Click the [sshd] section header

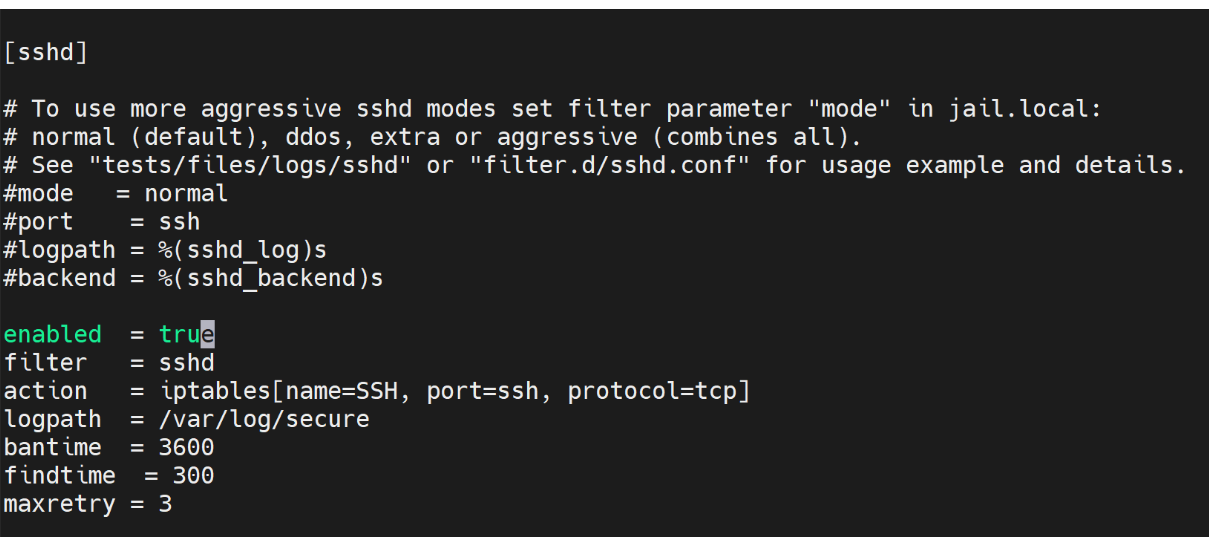tap(45, 52)
